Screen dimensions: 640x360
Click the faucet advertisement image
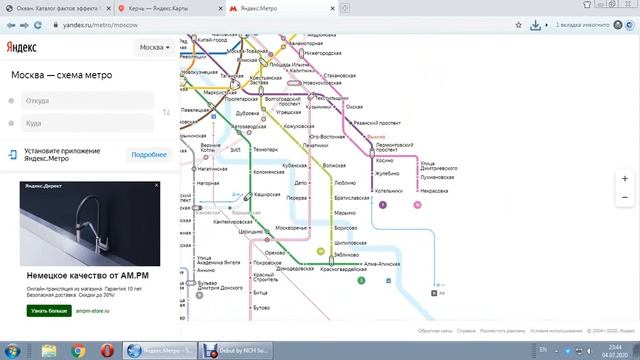pyautogui.click(x=90, y=224)
